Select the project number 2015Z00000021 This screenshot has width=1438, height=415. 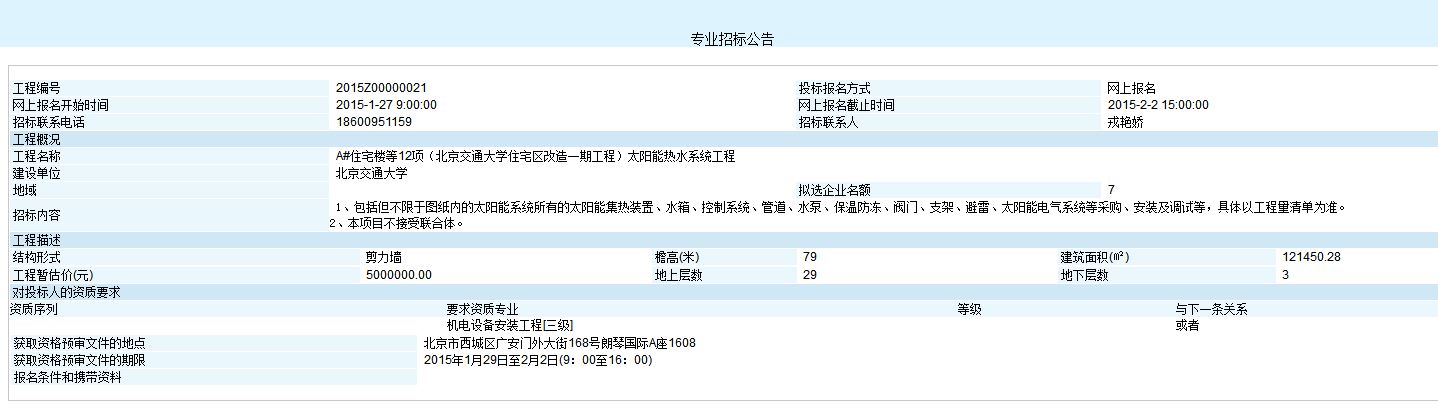click(x=381, y=89)
